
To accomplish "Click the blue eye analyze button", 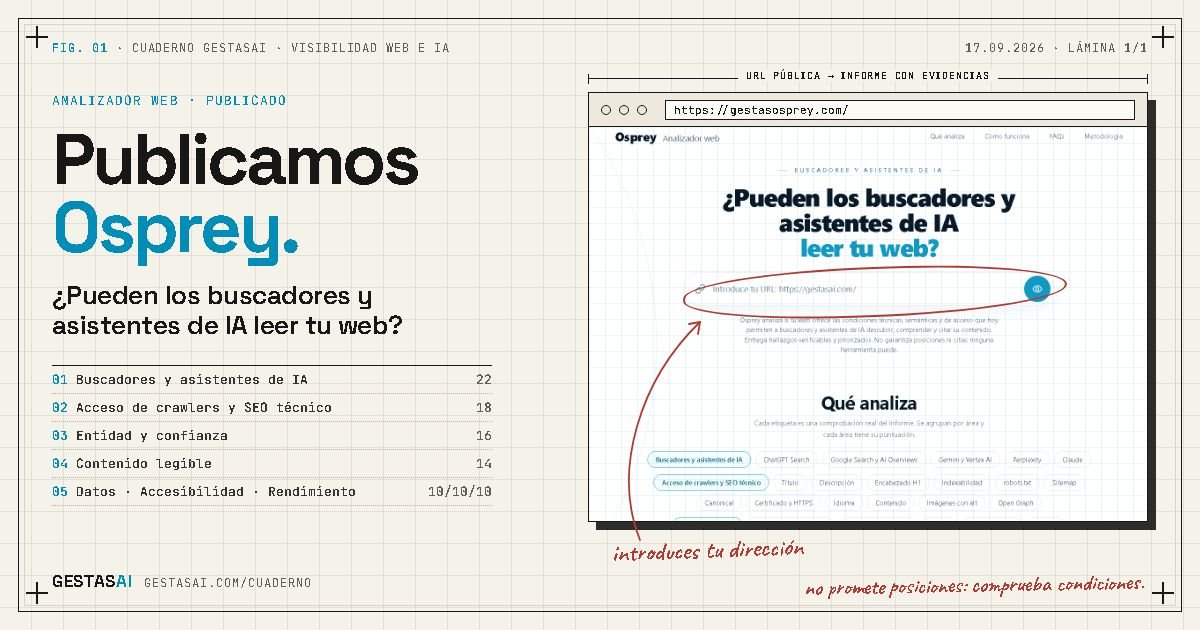I will [1037, 289].
